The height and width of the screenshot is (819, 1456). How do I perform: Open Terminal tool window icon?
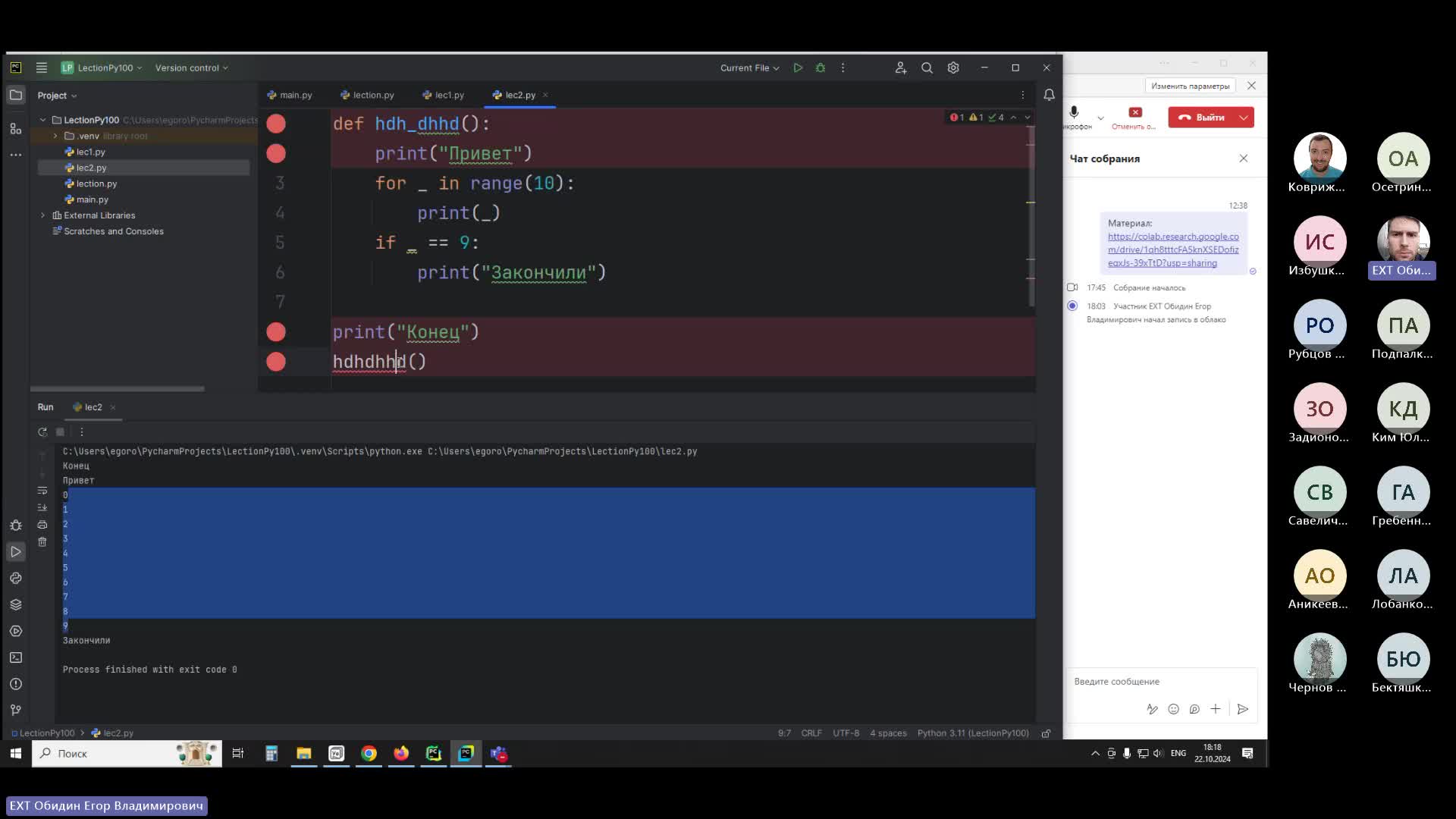point(15,657)
